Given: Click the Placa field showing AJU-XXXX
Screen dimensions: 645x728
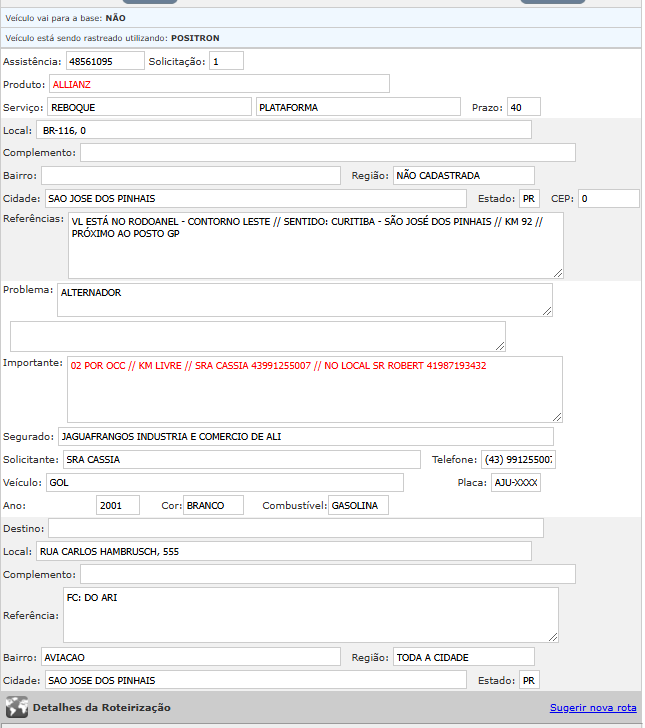Looking at the screenshot, I should click(515, 482).
